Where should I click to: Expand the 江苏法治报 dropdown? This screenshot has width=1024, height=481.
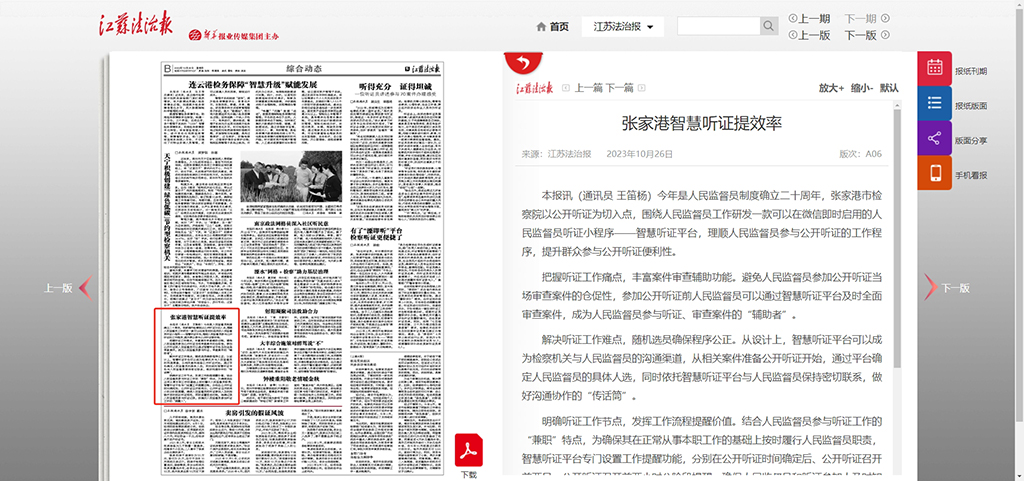(x=622, y=27)
